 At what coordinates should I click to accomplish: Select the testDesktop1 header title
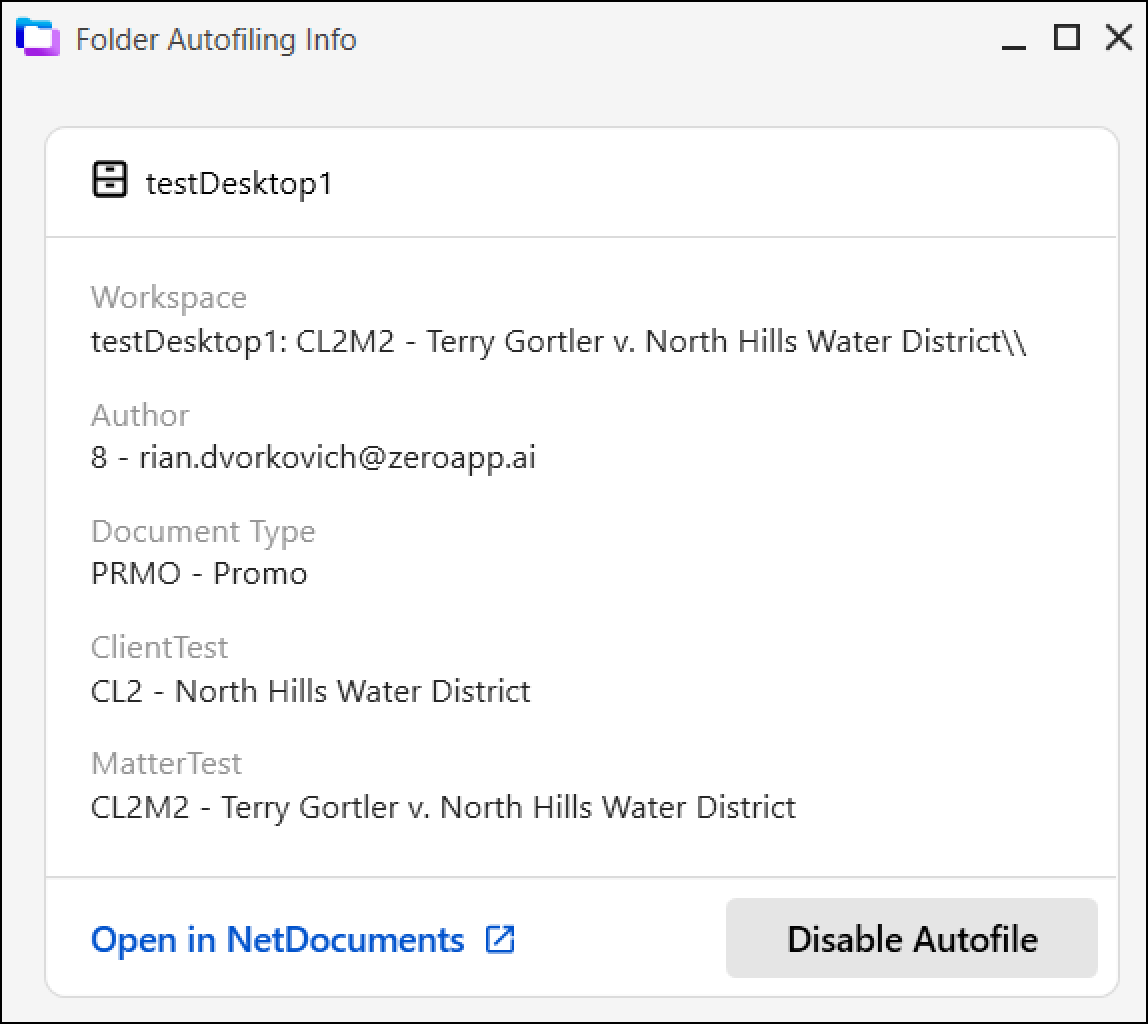(239, 183)
